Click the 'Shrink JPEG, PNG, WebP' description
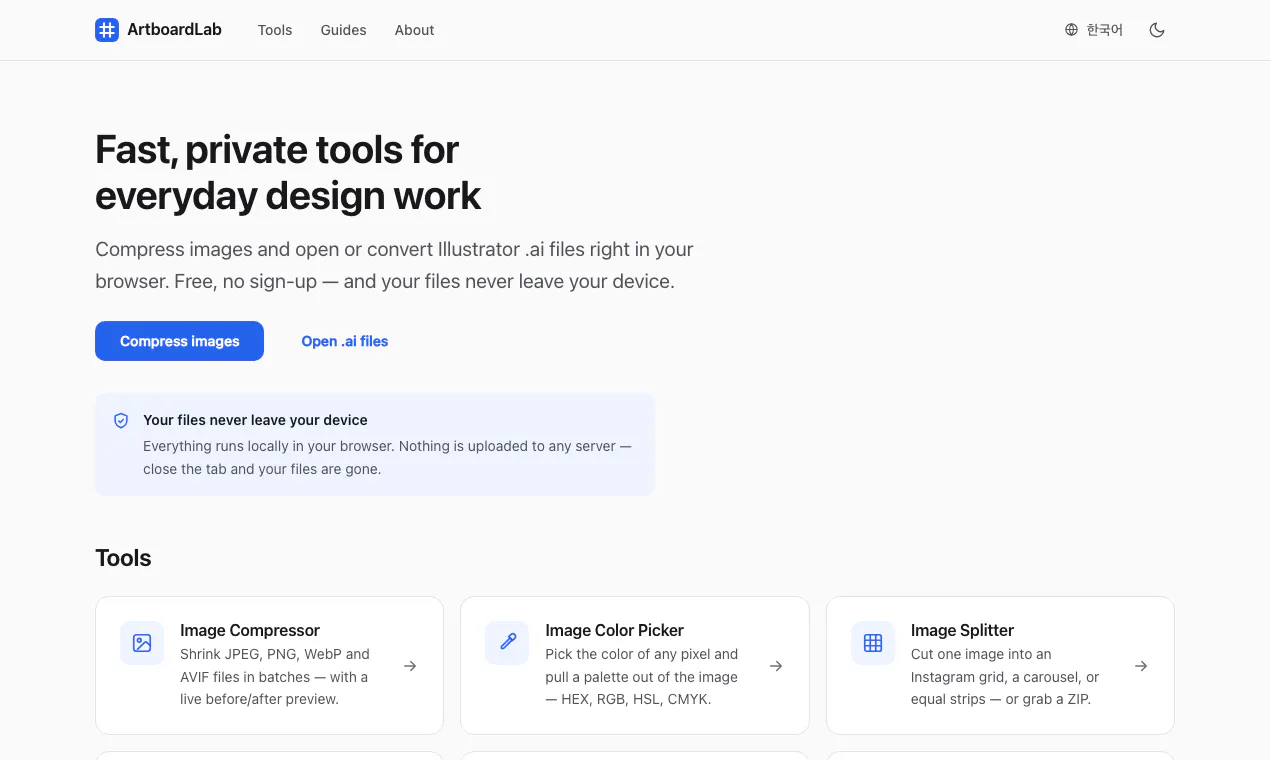1270x760 pixels. tap(275, 677)
